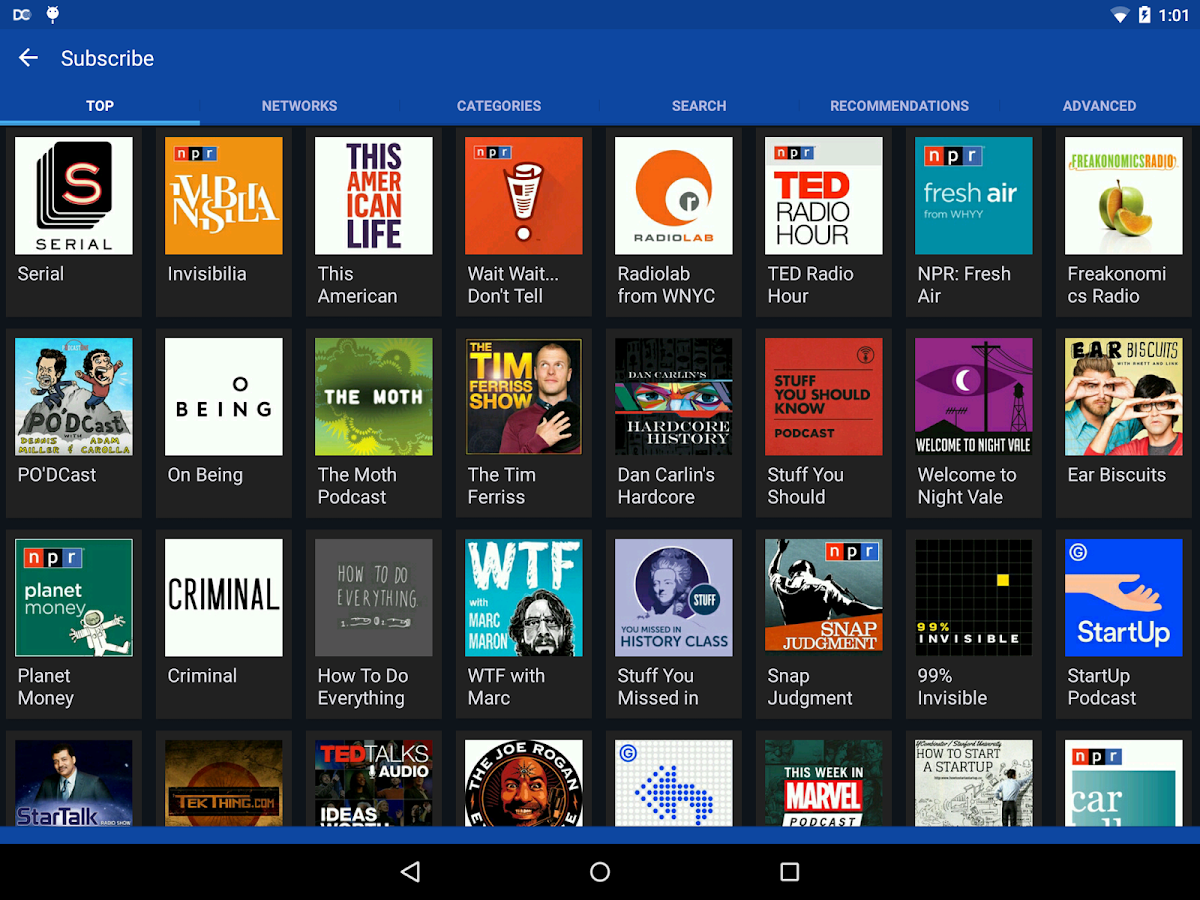
Task: Click the 'Ear Biscuits' title text
Action: pyautogui.click(x=1117, y=475)
